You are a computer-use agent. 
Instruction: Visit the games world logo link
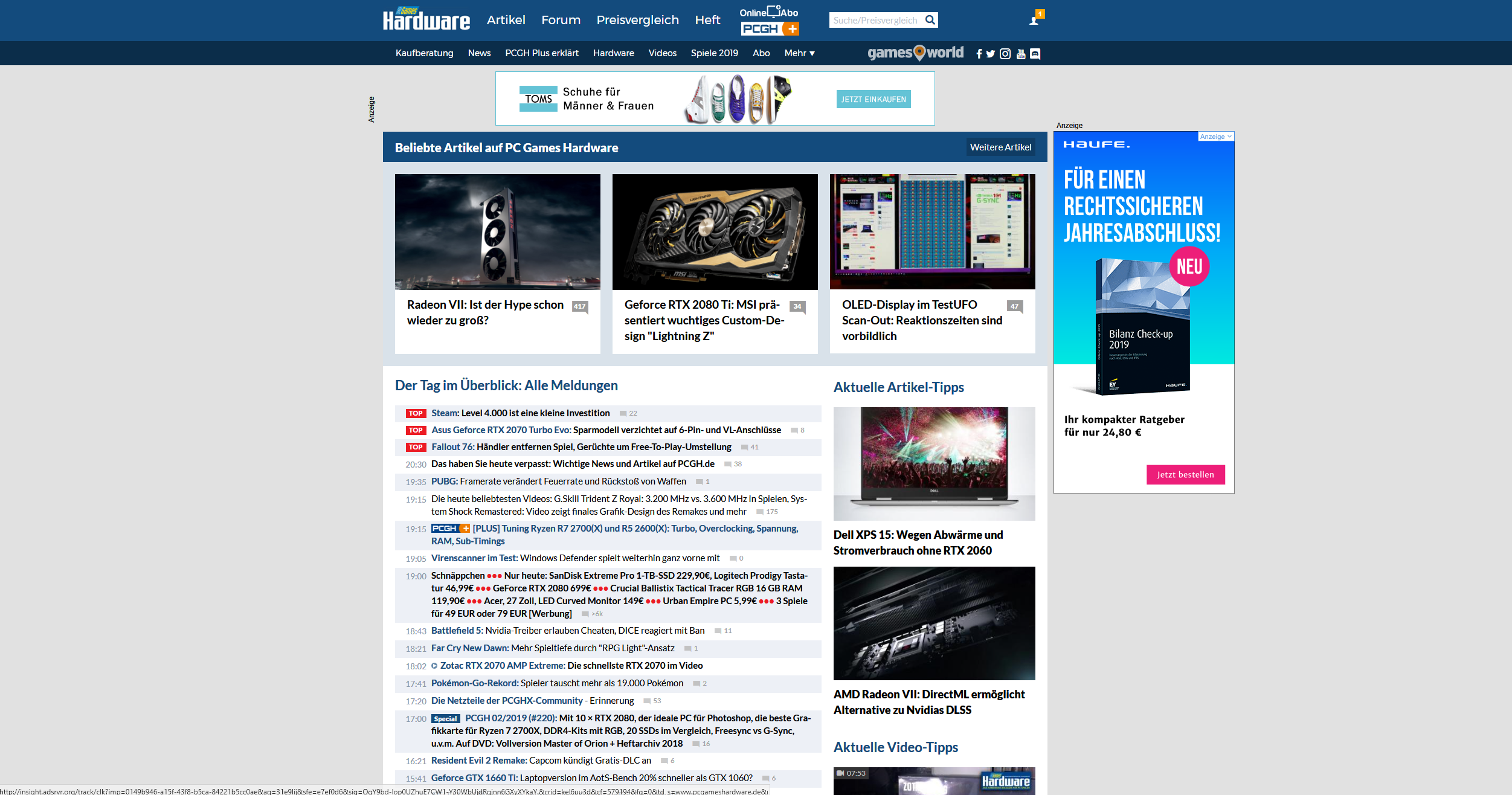coord(916,53)
